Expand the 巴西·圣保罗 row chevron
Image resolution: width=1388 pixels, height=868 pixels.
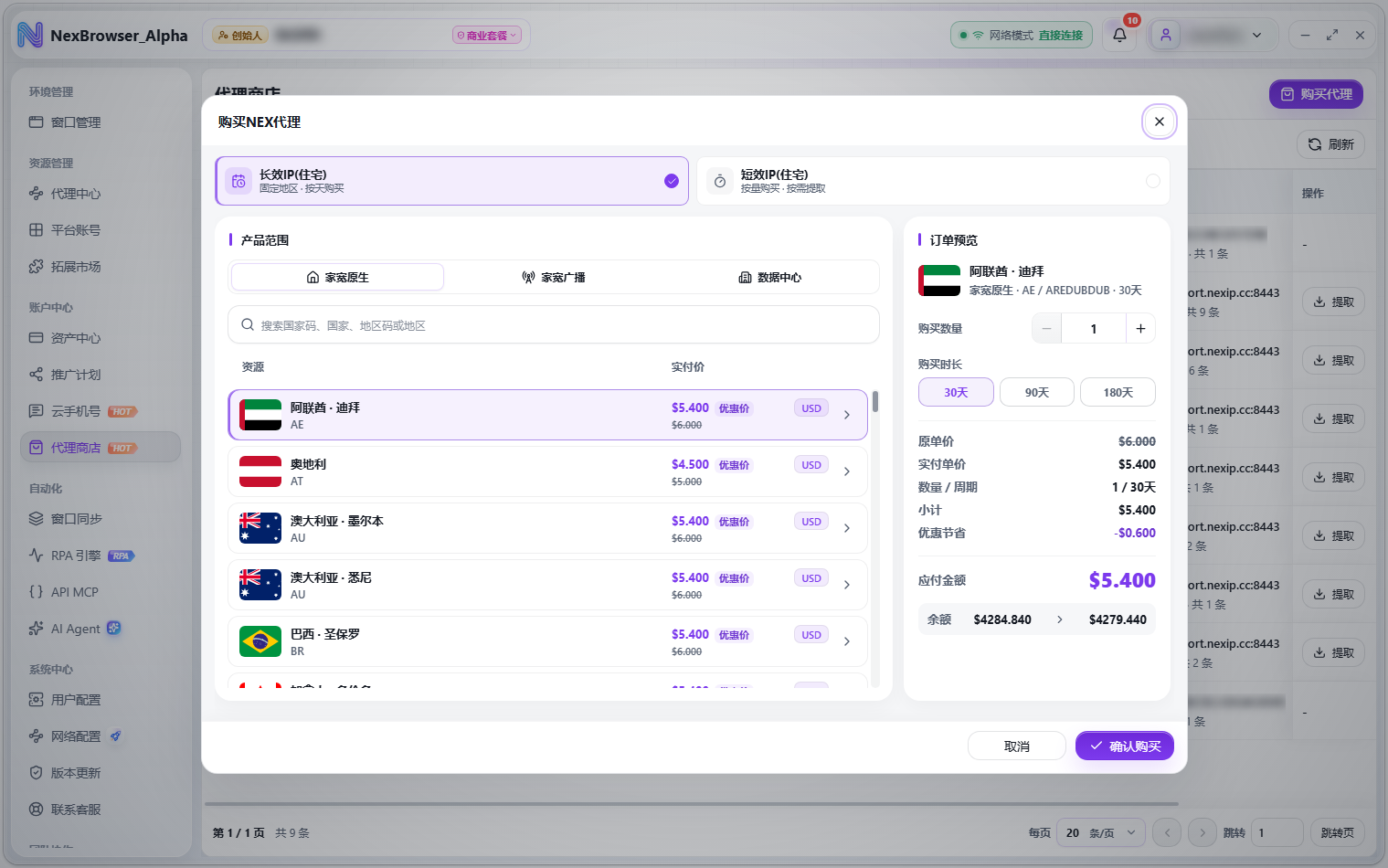pos(847,641)
